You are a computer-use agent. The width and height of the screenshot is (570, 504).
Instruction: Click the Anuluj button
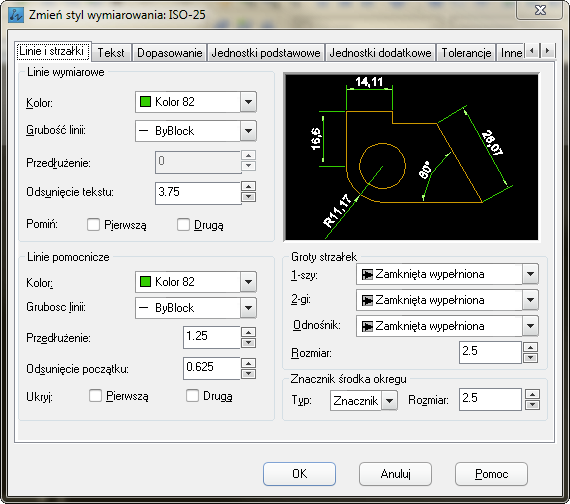point(395,474)
